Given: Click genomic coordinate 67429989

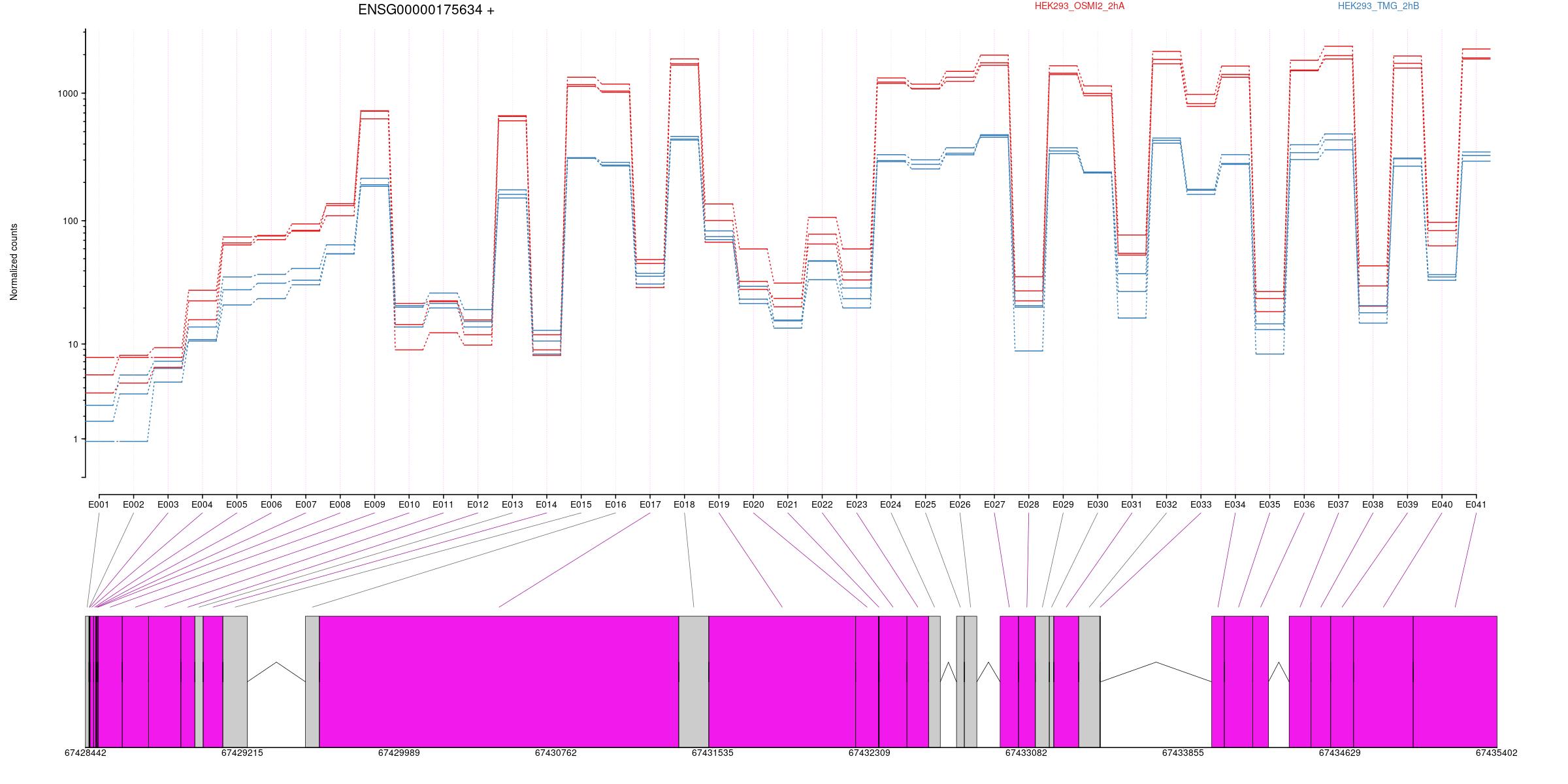Looking at the screenshot, I should (399, 753).
